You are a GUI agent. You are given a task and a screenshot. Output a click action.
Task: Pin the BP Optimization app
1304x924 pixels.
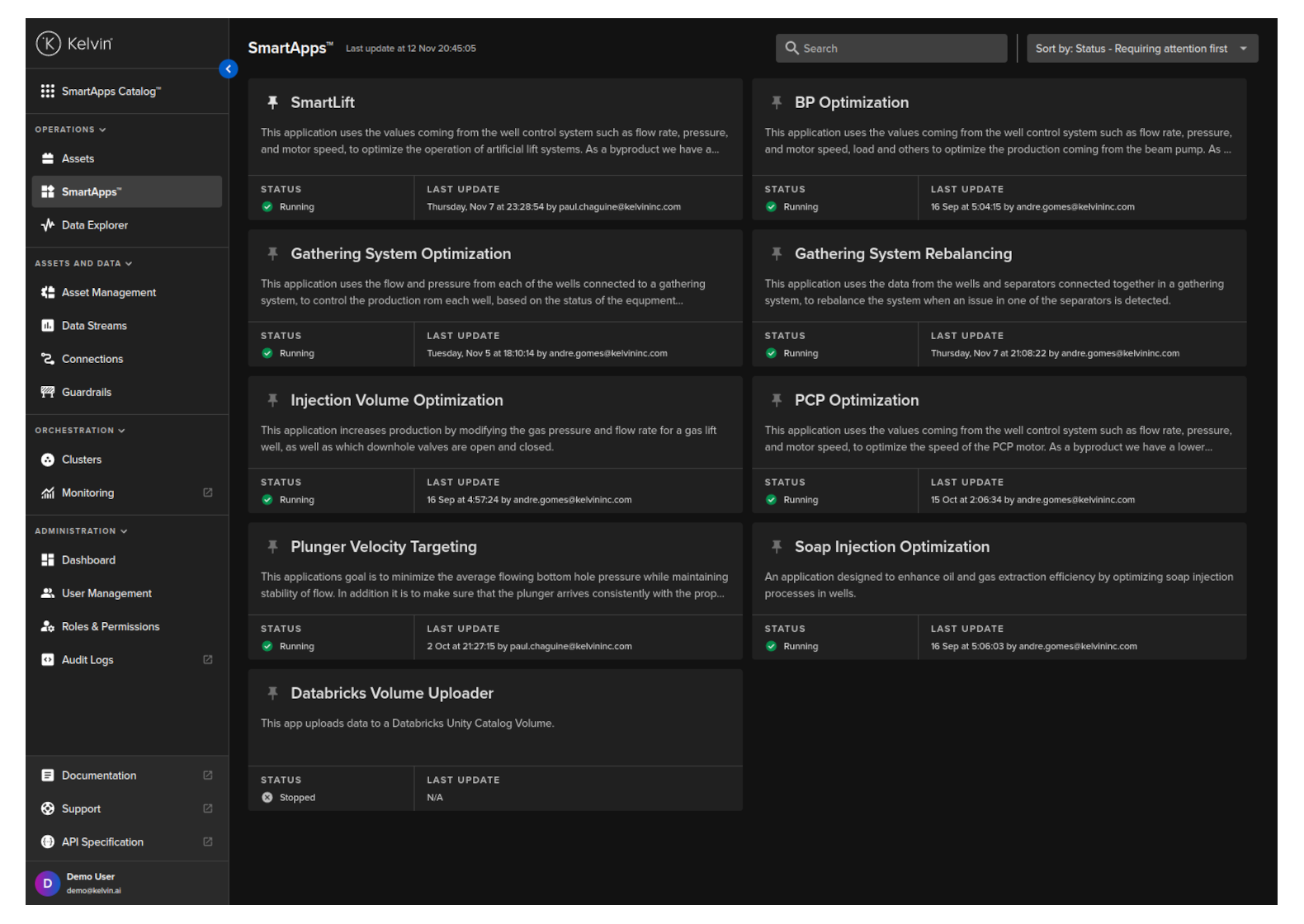click(x=776, y=102)
